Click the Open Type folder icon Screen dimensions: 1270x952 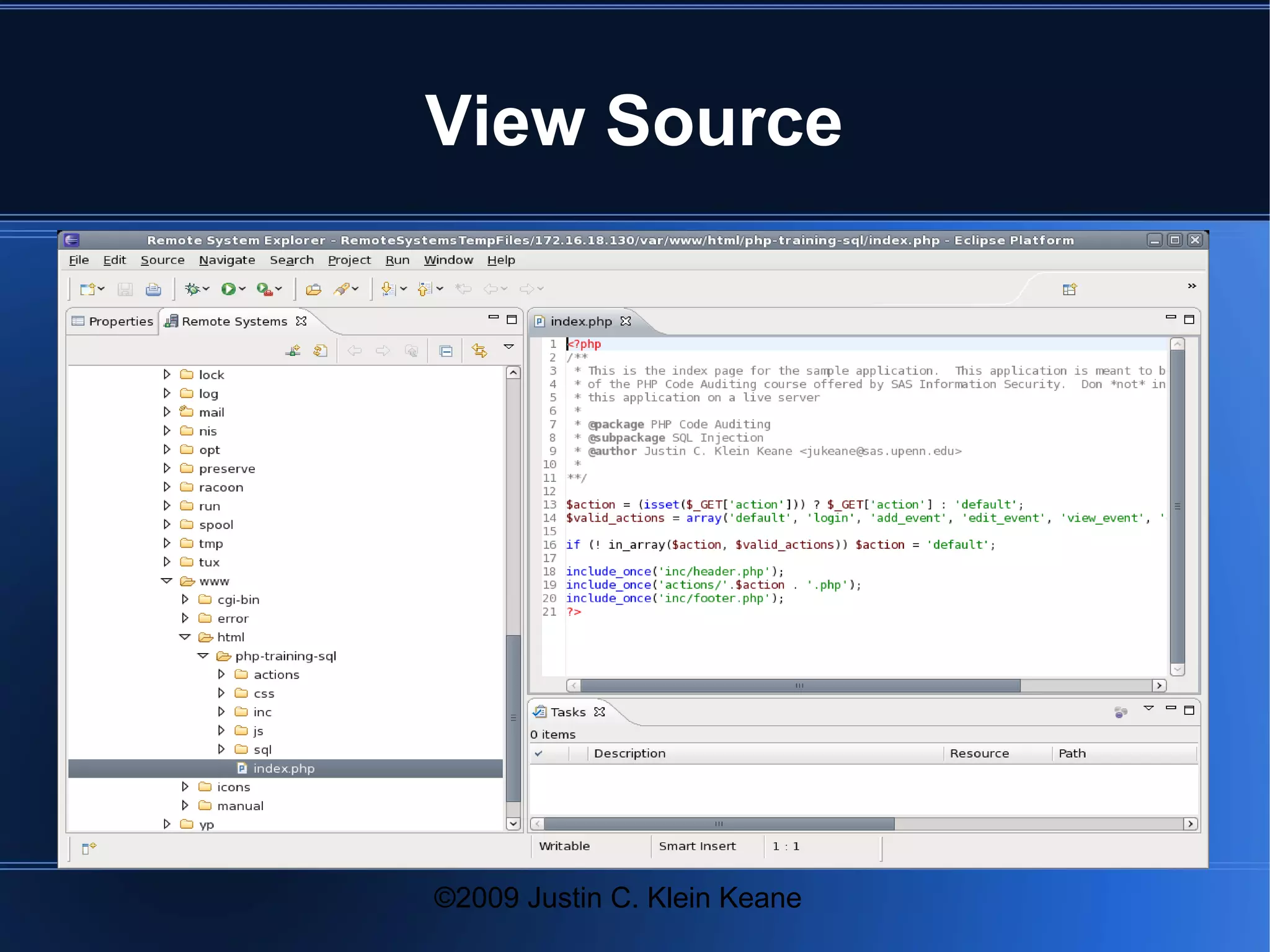click(314, 289)
